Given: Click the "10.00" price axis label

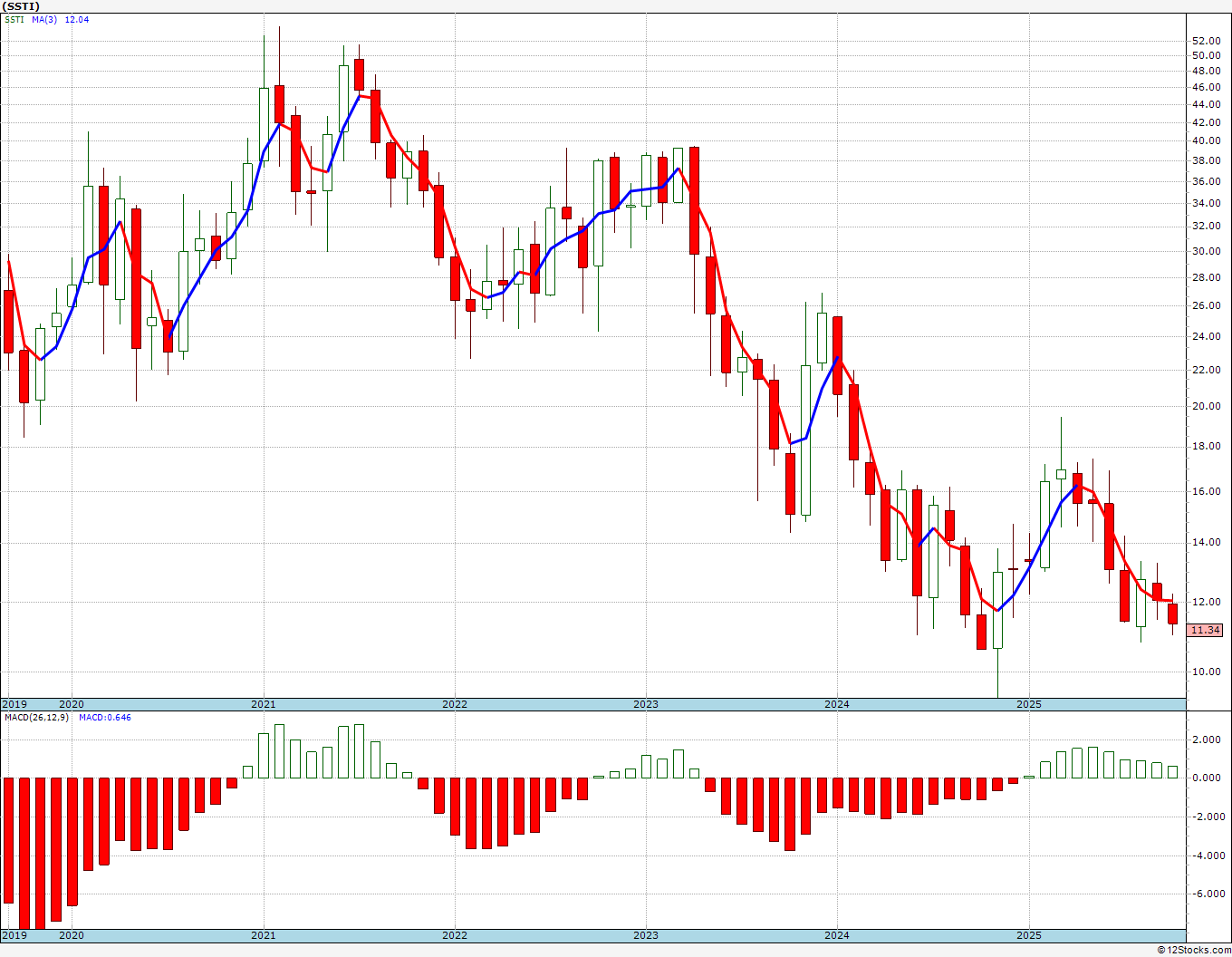Looking at the screenshot, I should pyautogui.click(x=1206, y=672).
